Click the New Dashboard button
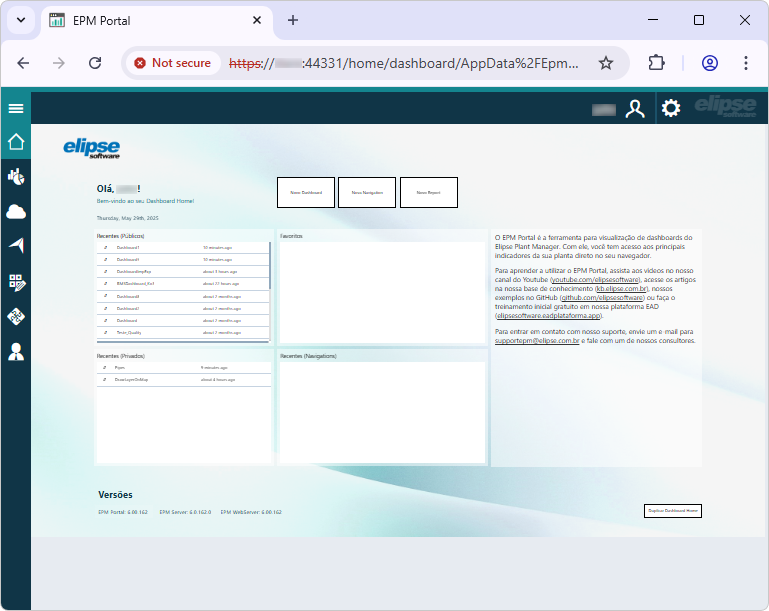This screenshot has width=769, height=611. 306,192
